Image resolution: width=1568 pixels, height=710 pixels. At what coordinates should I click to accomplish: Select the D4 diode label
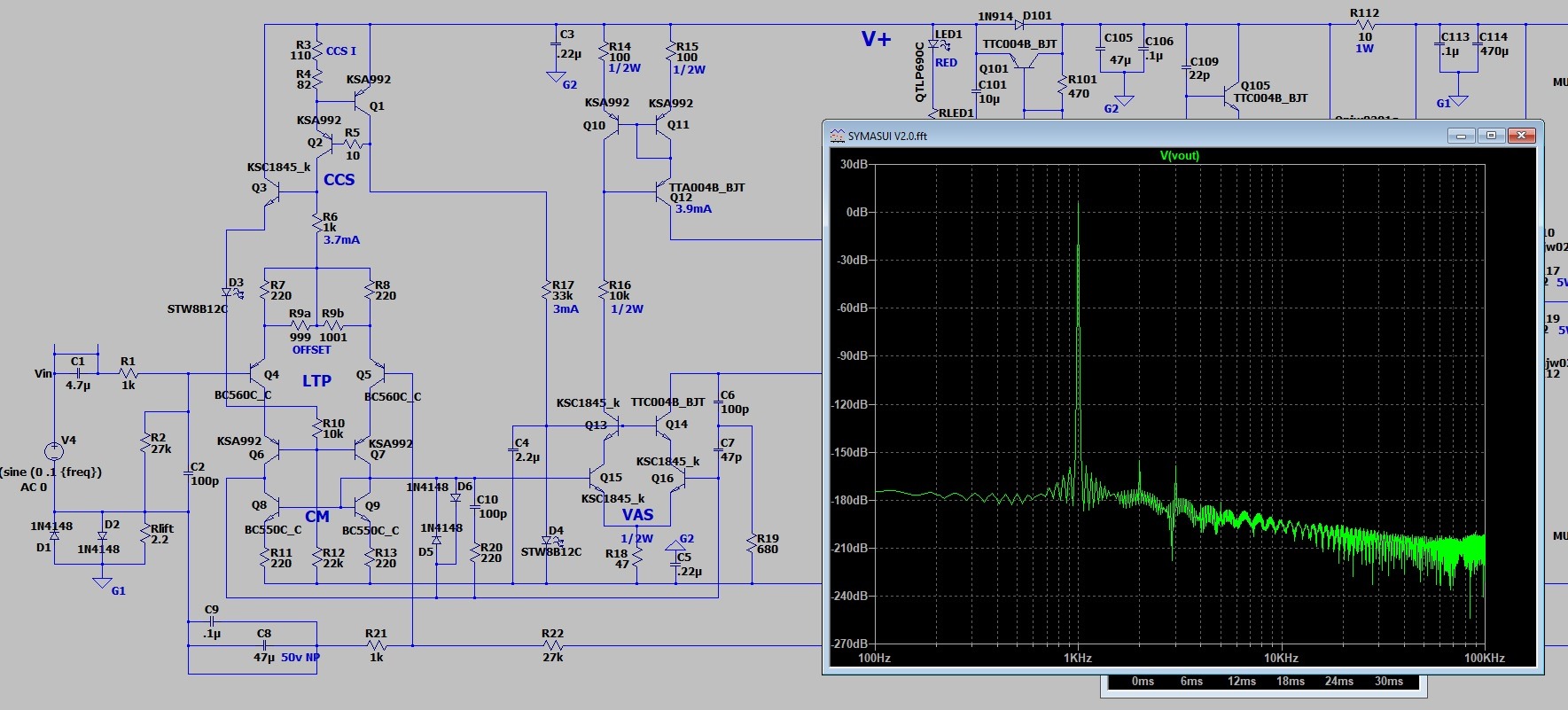pos(556,531)
